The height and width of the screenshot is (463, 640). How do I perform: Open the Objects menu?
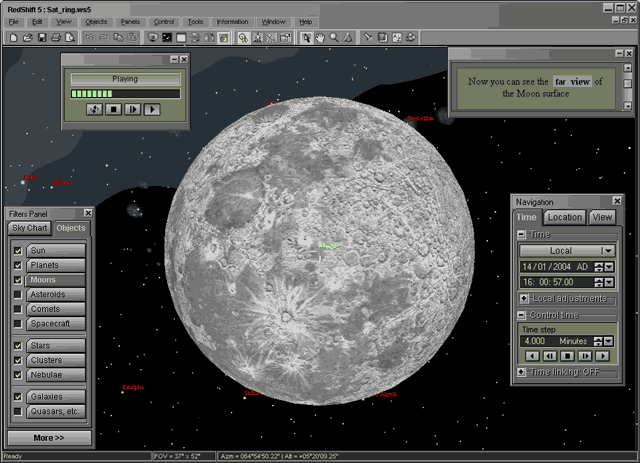pyautogui.click(x=96, y=21)
